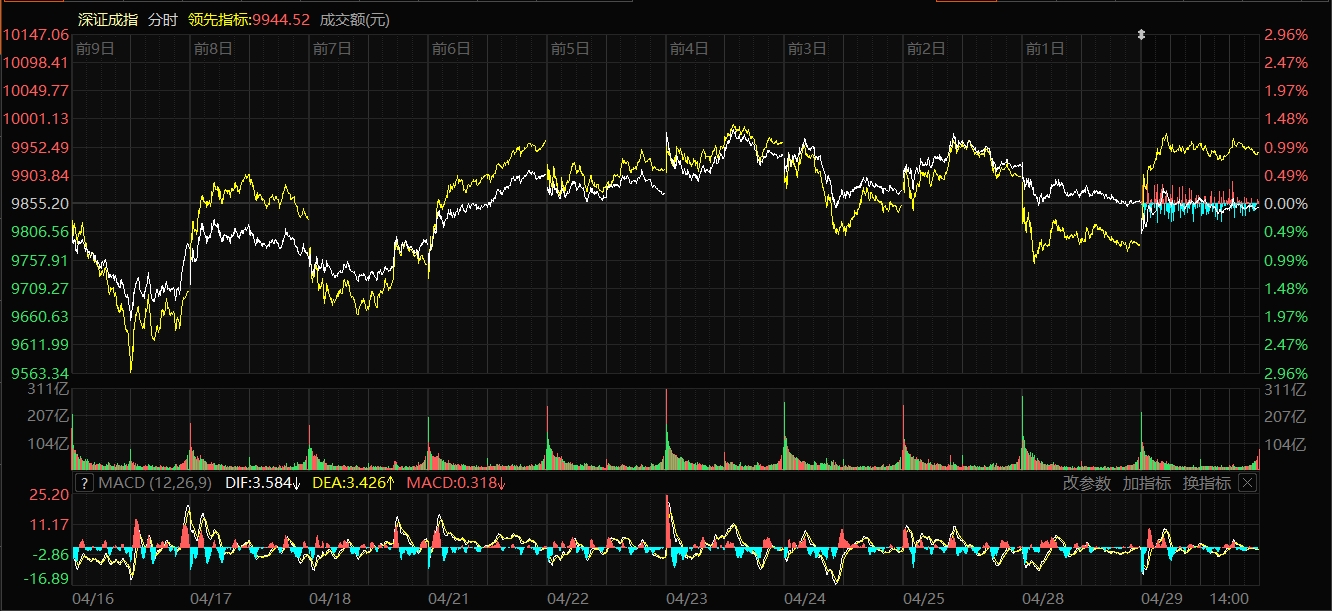Click the 04/21 date on the time axis

[449, 598]
